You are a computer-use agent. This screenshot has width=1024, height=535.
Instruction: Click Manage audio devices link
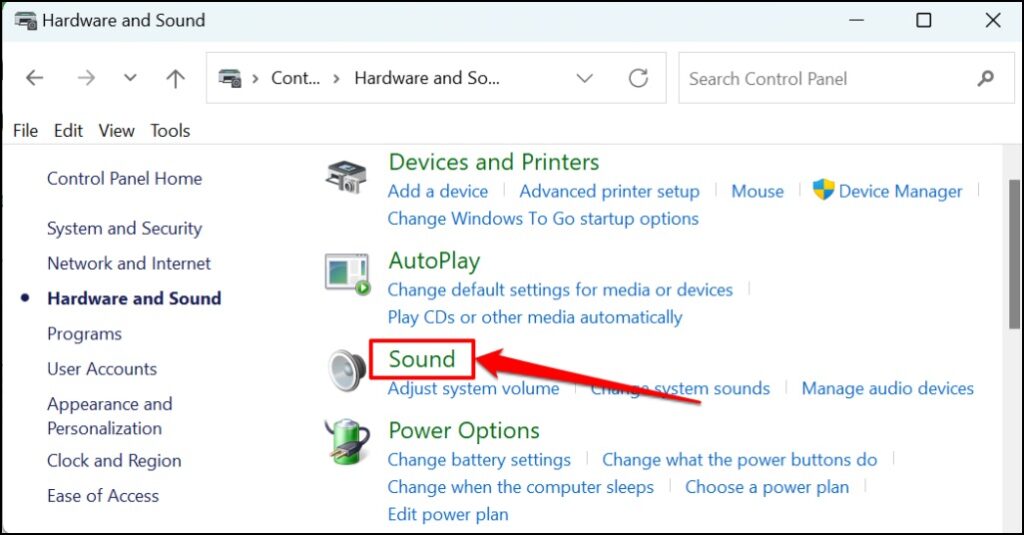(887, 388)
